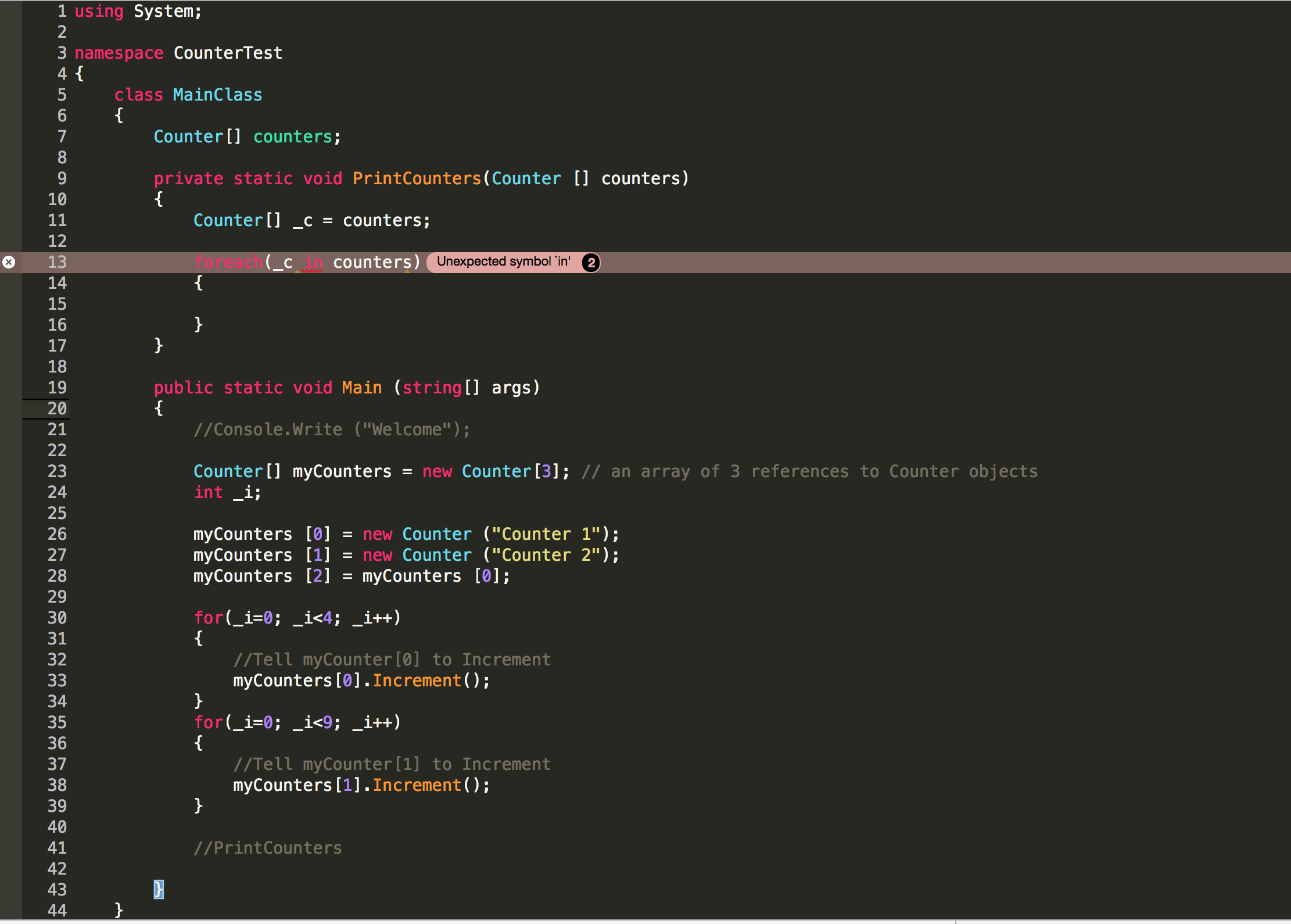Click the '_c' variable on line 11
The width and height of the screenshot is (1291, 924).
click(303, 221)
